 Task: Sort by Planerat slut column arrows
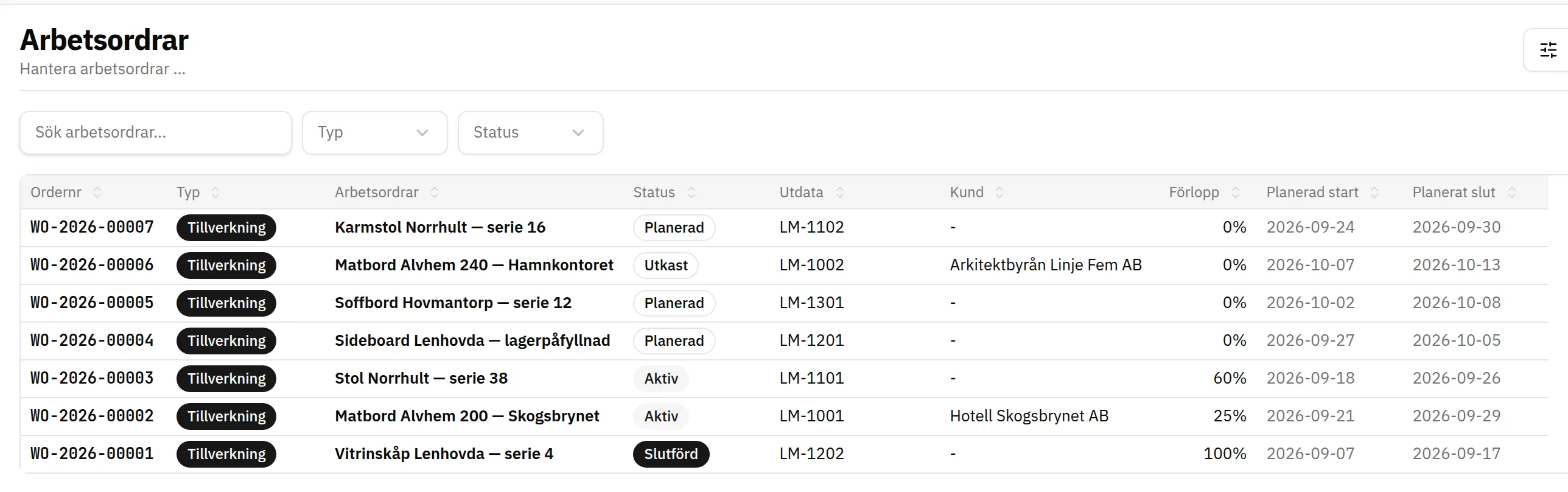[1512, 192]
